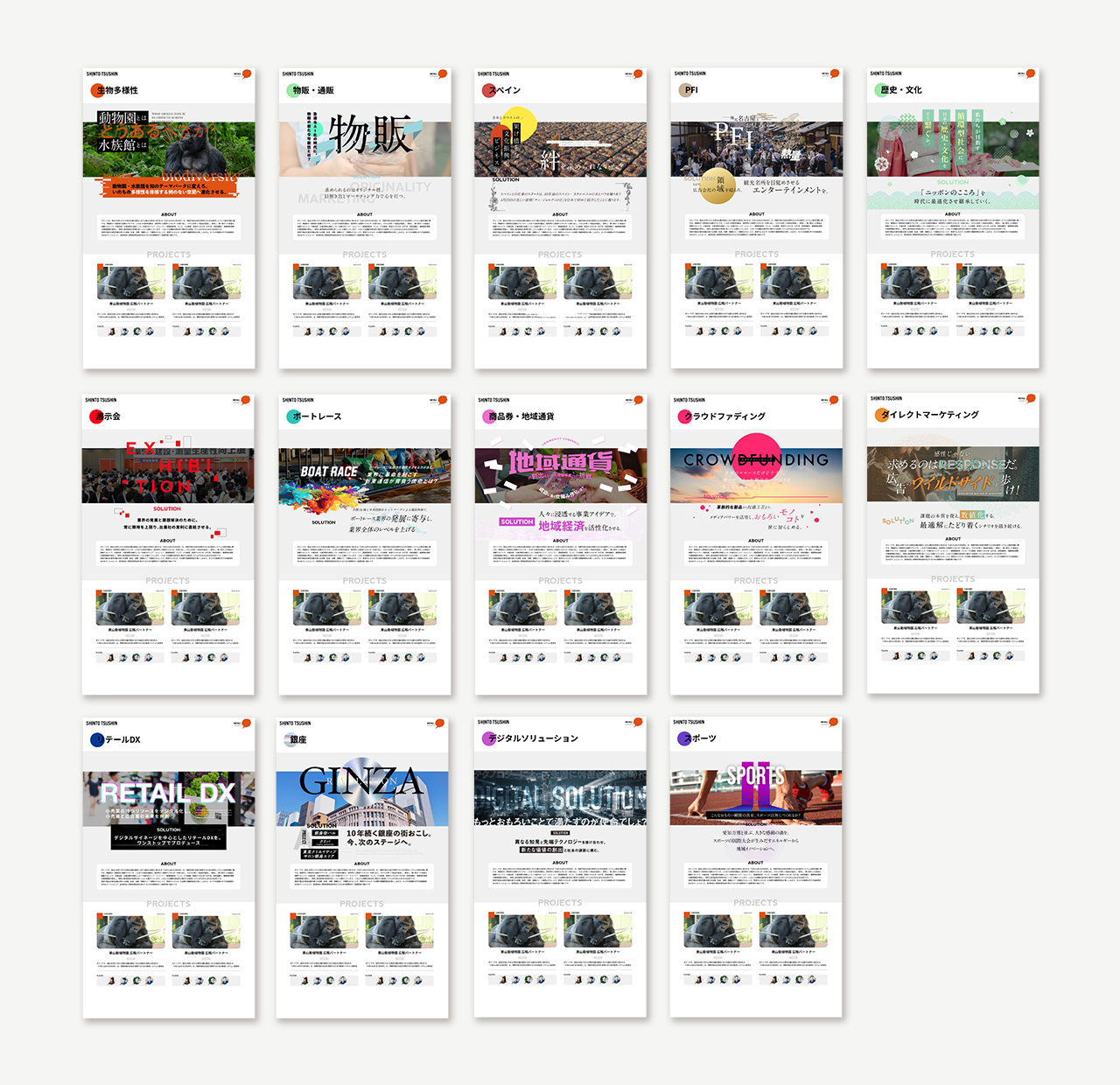Open the orange menu bubble on スペイン page
The image size is (1120, 1085).
tap(638, 74)
